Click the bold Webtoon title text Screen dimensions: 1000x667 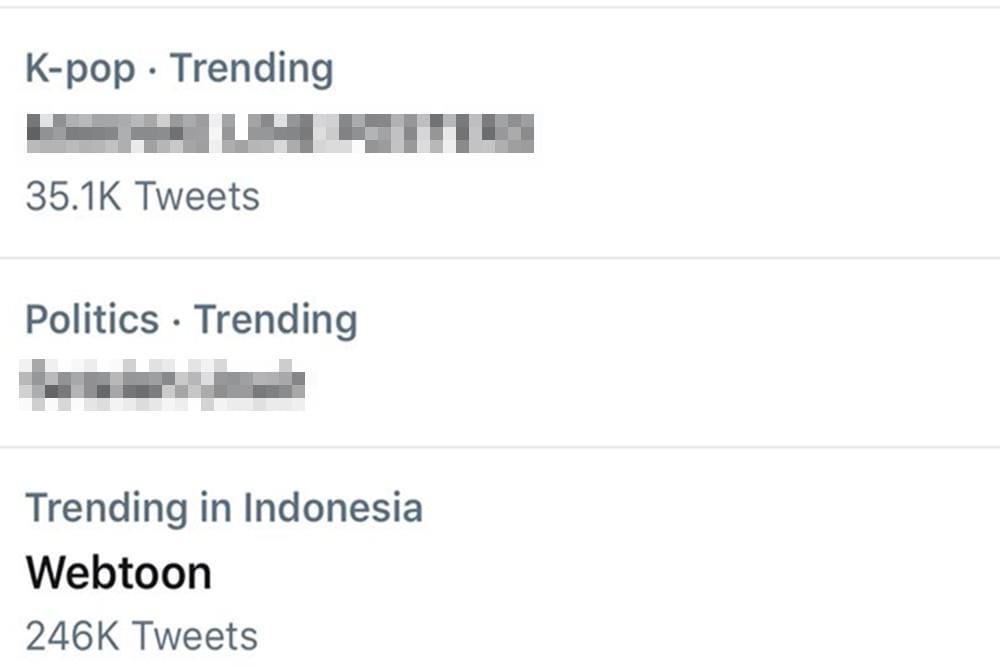pos(120,572)
